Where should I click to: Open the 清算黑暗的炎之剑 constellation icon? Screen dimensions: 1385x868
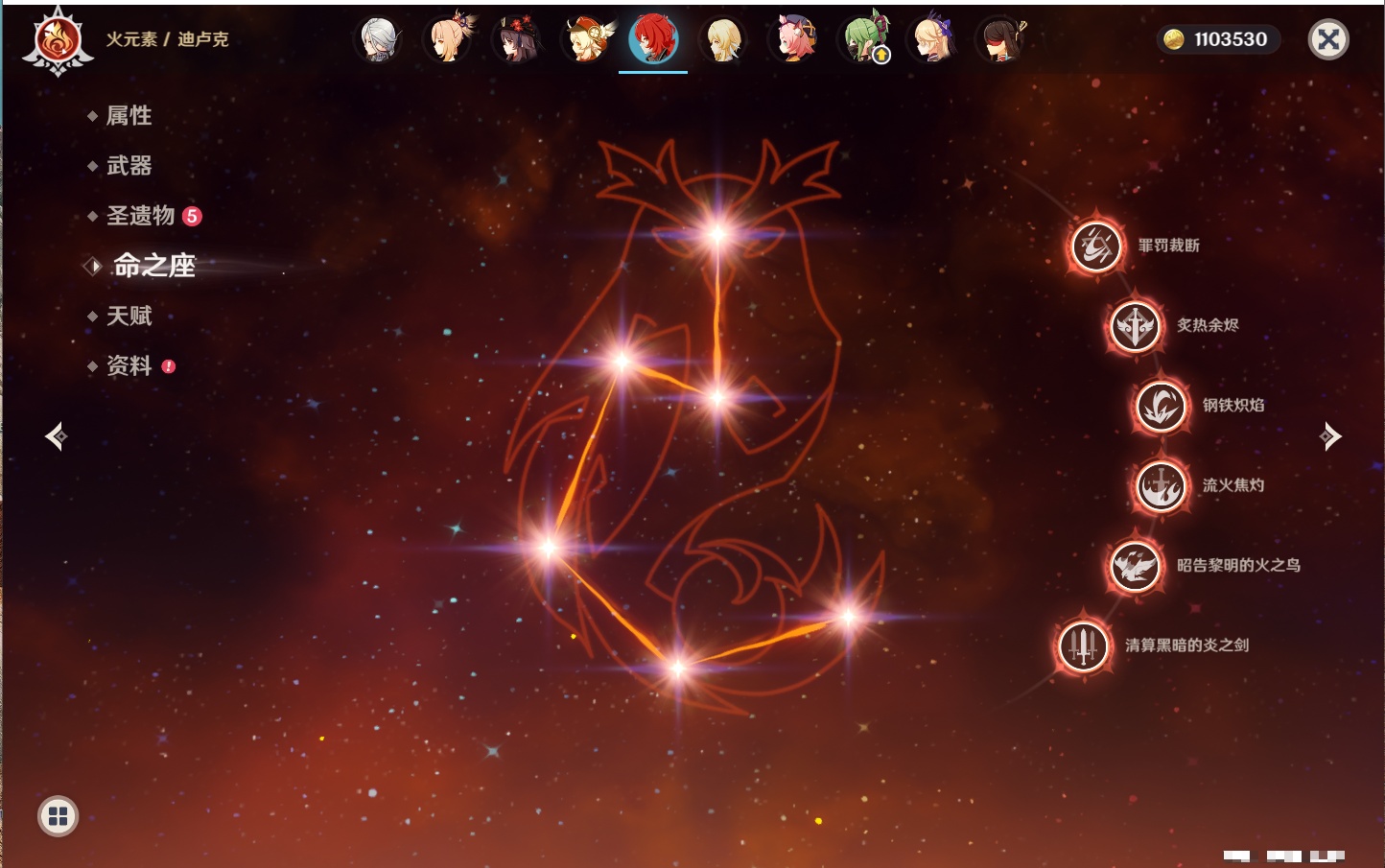1084,645
